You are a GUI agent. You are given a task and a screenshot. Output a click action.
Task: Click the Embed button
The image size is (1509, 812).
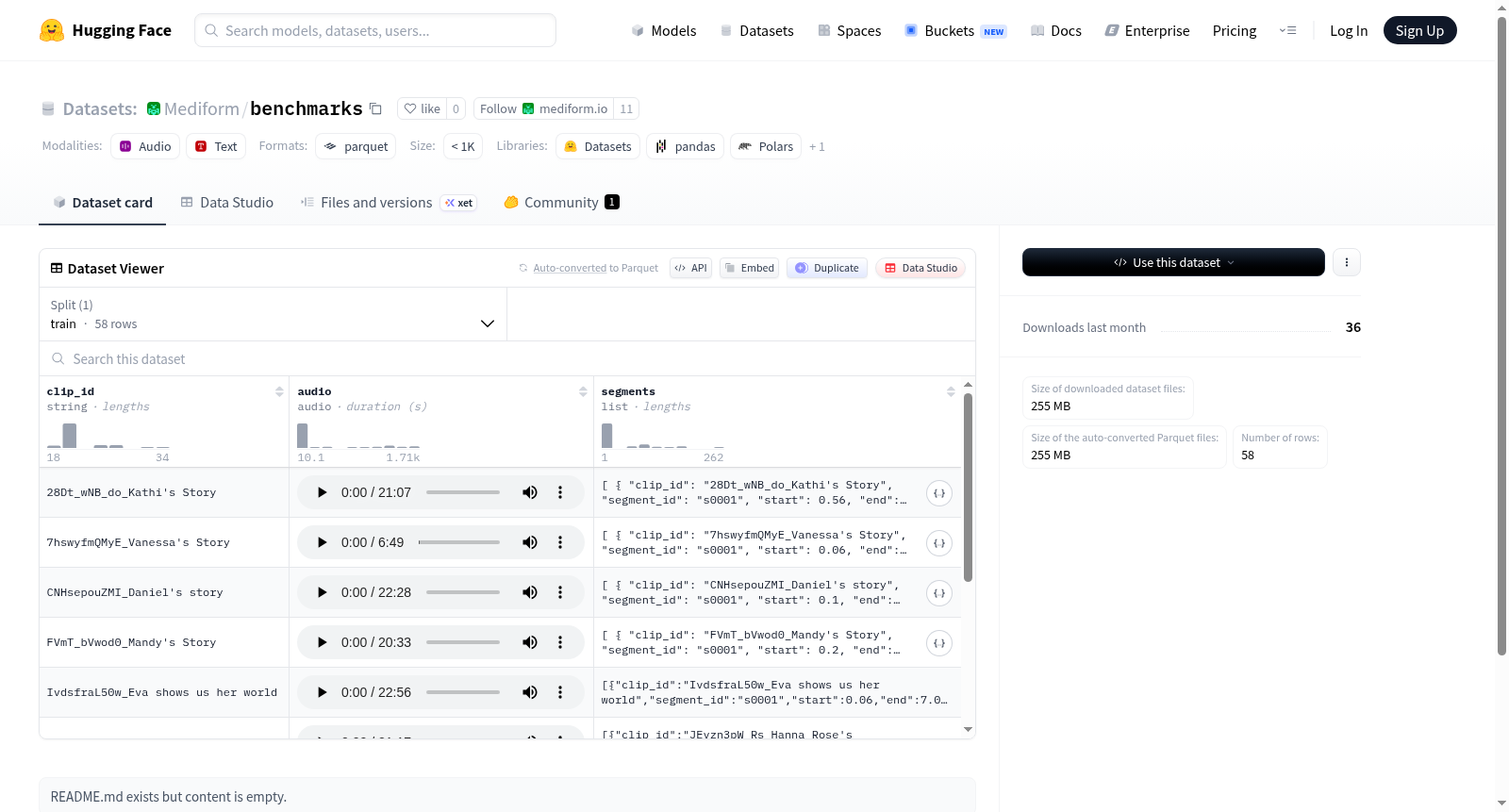coord(749,268)
